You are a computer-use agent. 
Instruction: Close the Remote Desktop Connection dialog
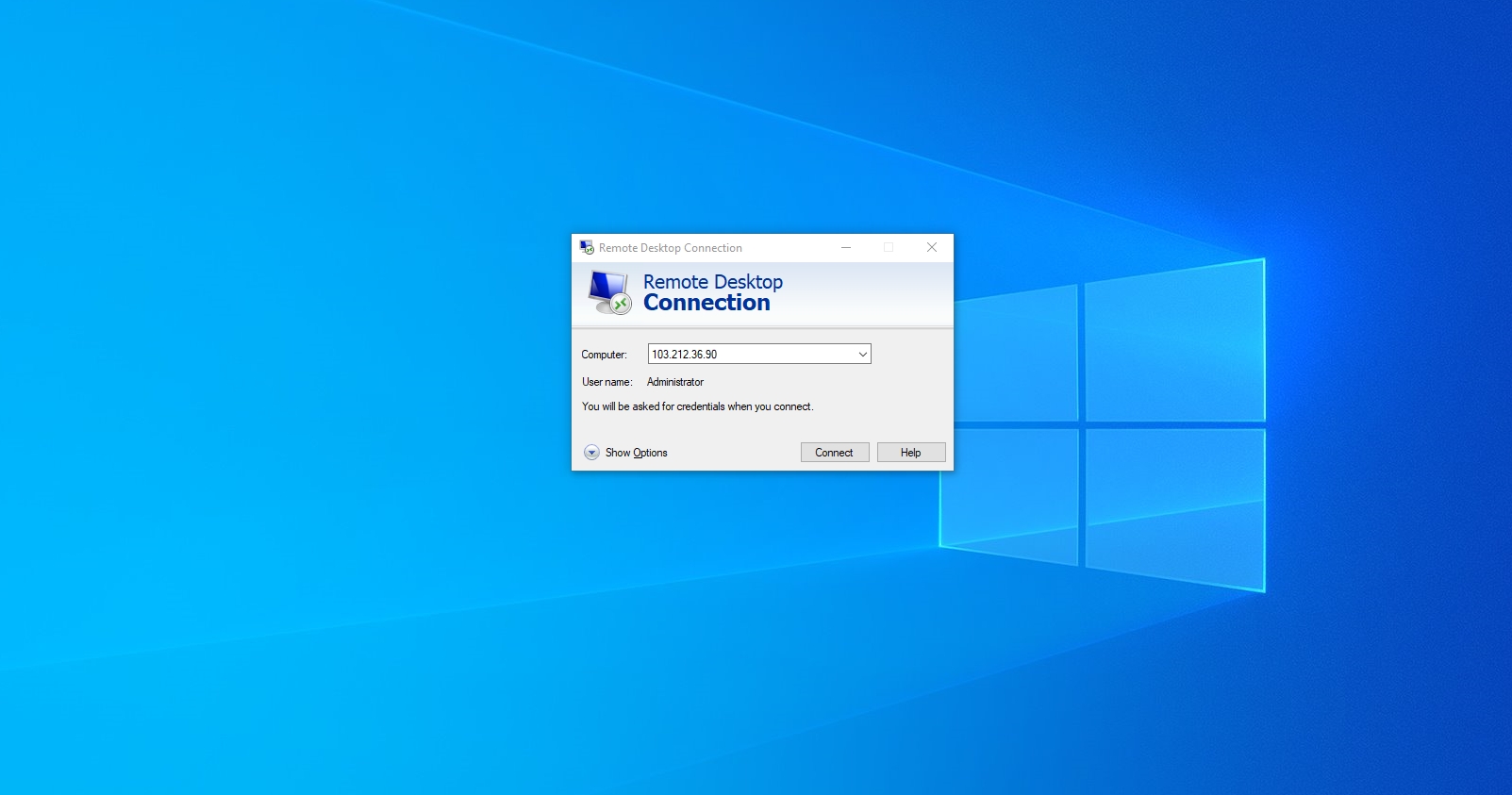tap(932, 248)
